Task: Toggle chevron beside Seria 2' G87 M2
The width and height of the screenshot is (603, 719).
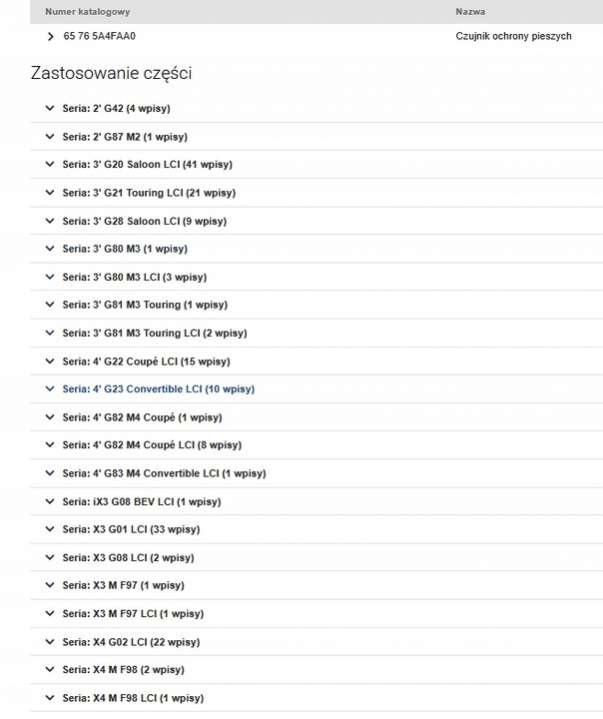Action: click(x=48, y=136)
